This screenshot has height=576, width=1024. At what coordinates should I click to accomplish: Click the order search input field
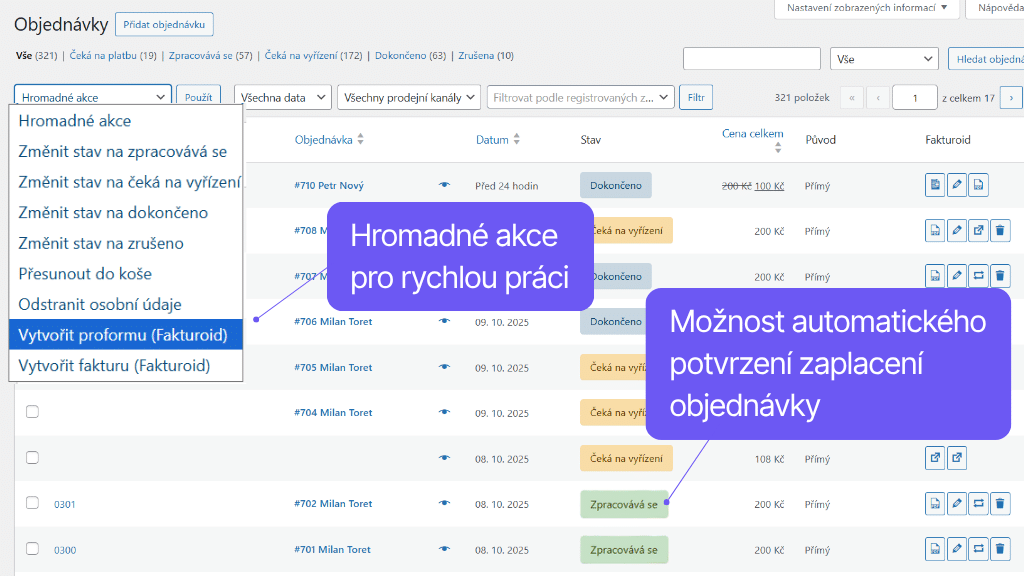tap(752, 59)
